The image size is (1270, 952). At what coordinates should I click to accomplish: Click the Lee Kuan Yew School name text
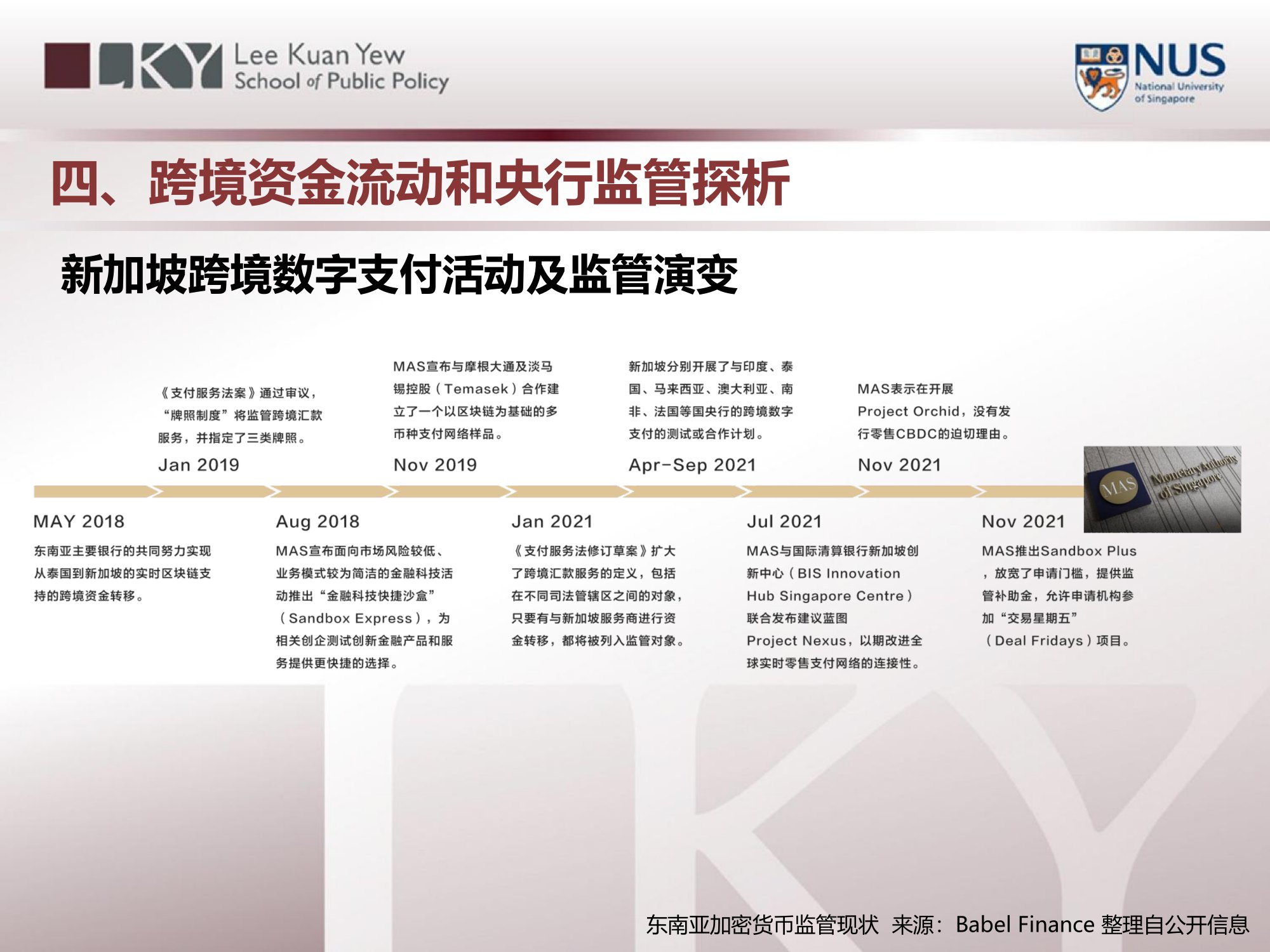click(x=341, y=67)
